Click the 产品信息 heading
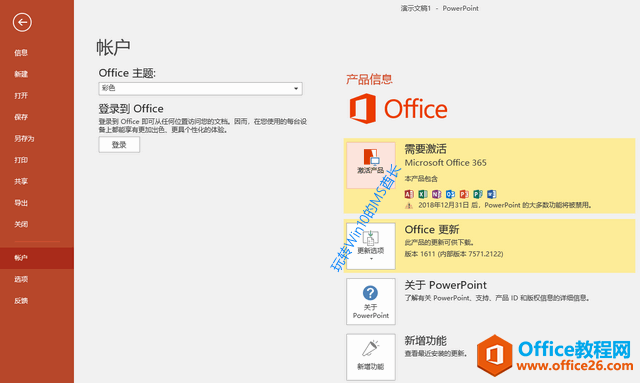Image resolution: width=640 pixels, height=383 pixels. 369,79
